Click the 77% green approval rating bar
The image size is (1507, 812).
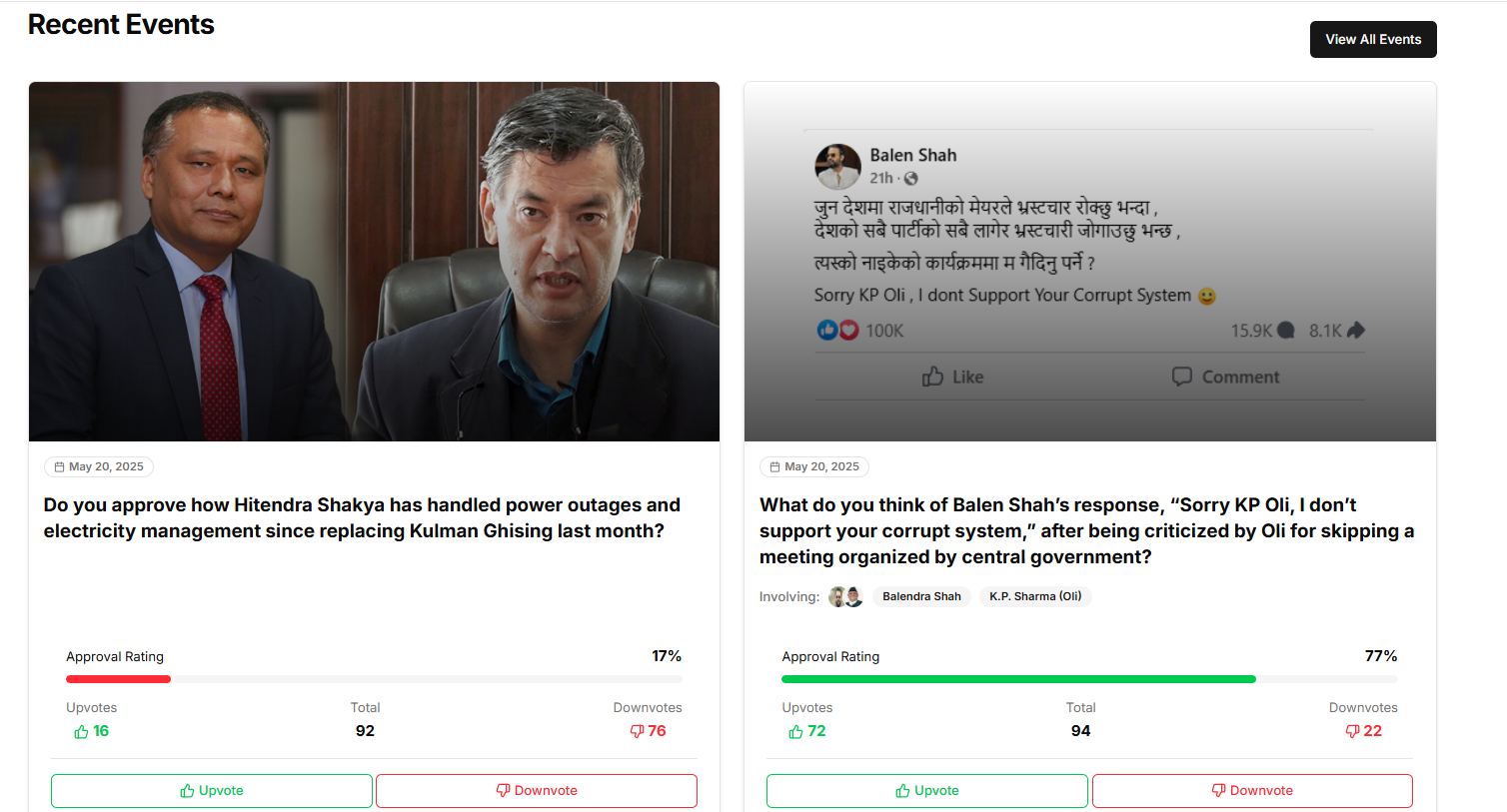(1017, 679)
